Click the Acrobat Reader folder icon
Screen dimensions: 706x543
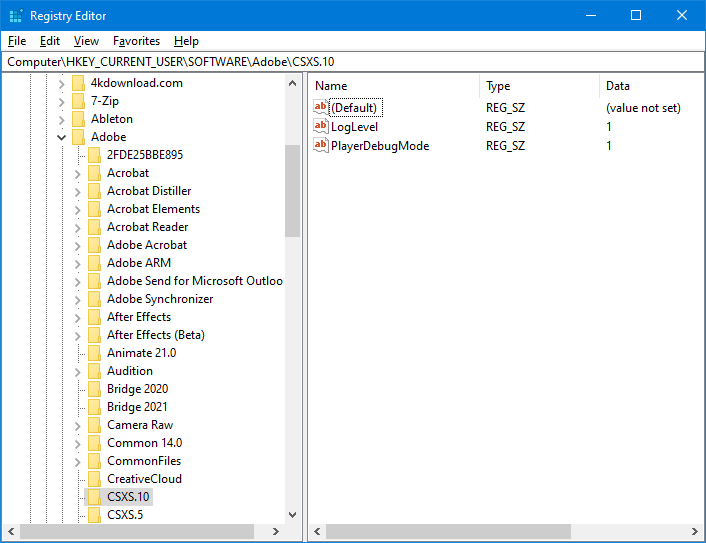click(95, 227)
